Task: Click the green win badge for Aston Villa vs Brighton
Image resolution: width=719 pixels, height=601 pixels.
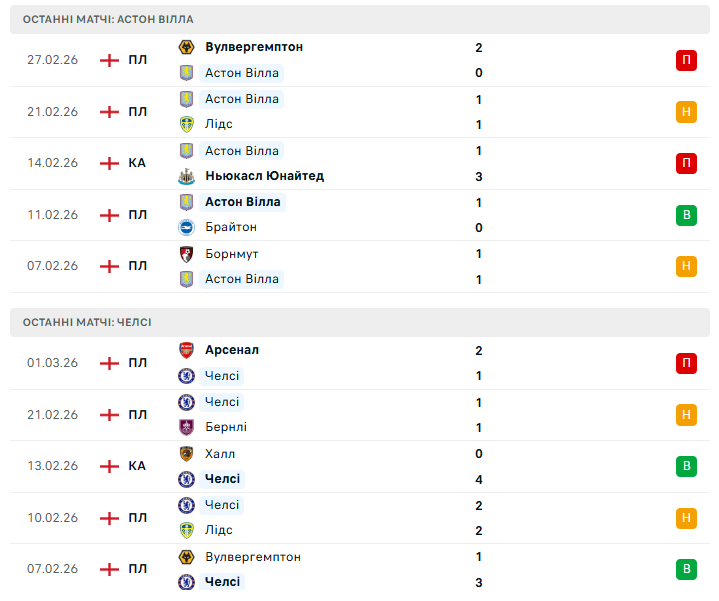Action: coord(686,214)
